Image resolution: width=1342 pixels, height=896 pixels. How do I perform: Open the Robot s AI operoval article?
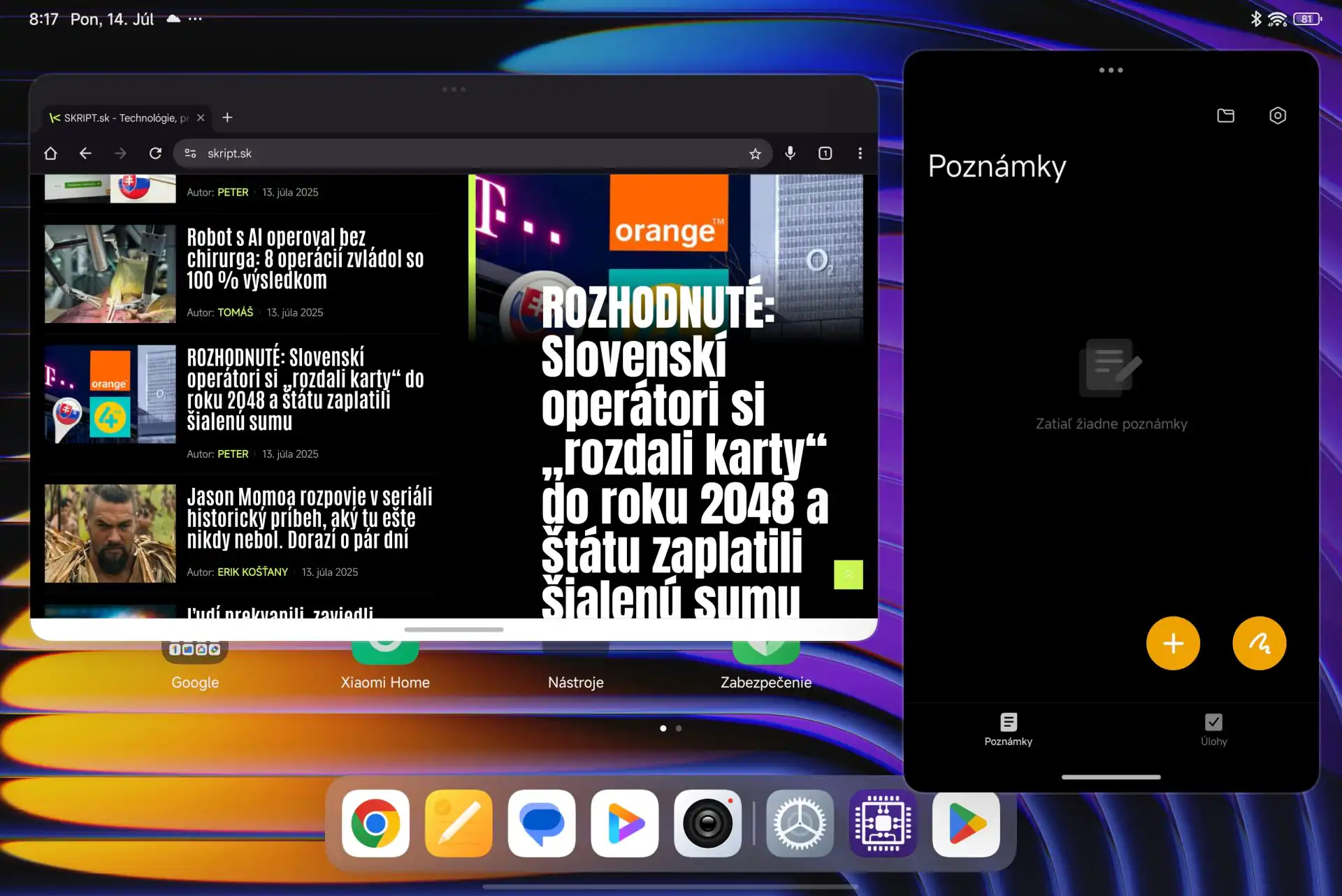point(305,259)
